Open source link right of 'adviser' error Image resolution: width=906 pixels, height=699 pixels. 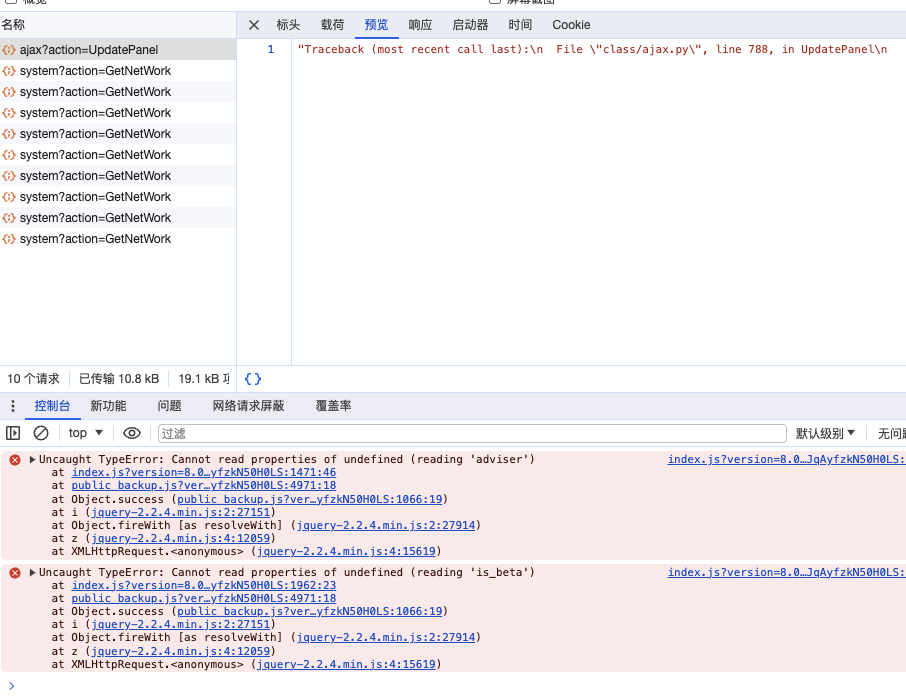[786, 459]
